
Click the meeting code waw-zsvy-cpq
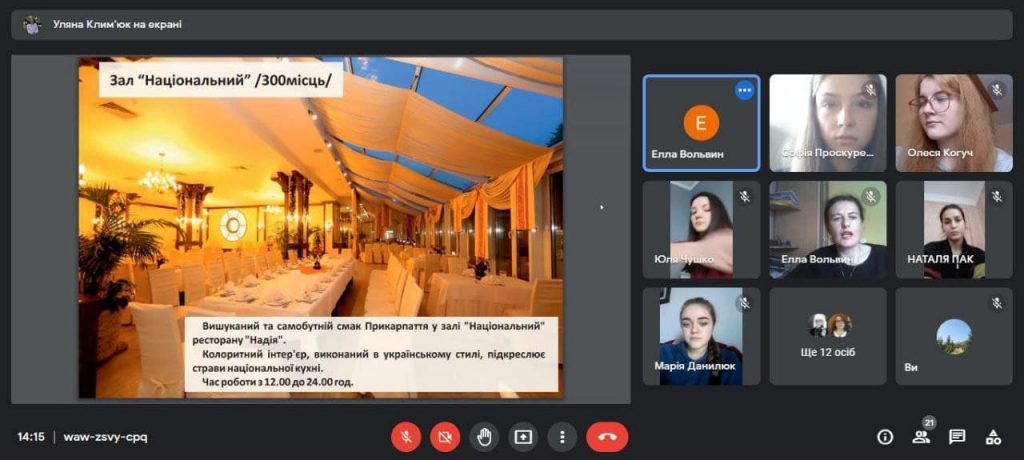(105, 437)
